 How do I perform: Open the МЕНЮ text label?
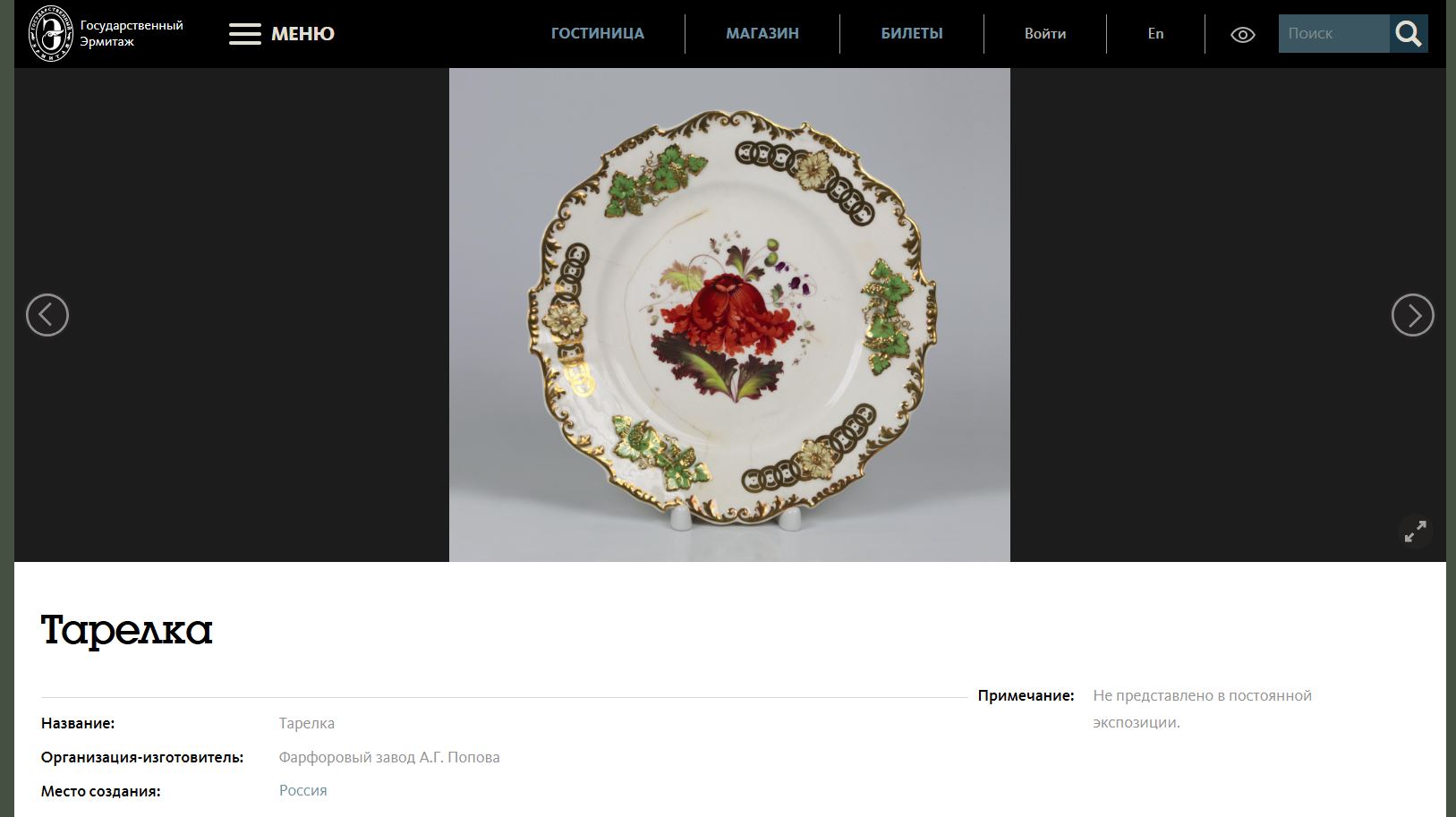click(303, 34)
